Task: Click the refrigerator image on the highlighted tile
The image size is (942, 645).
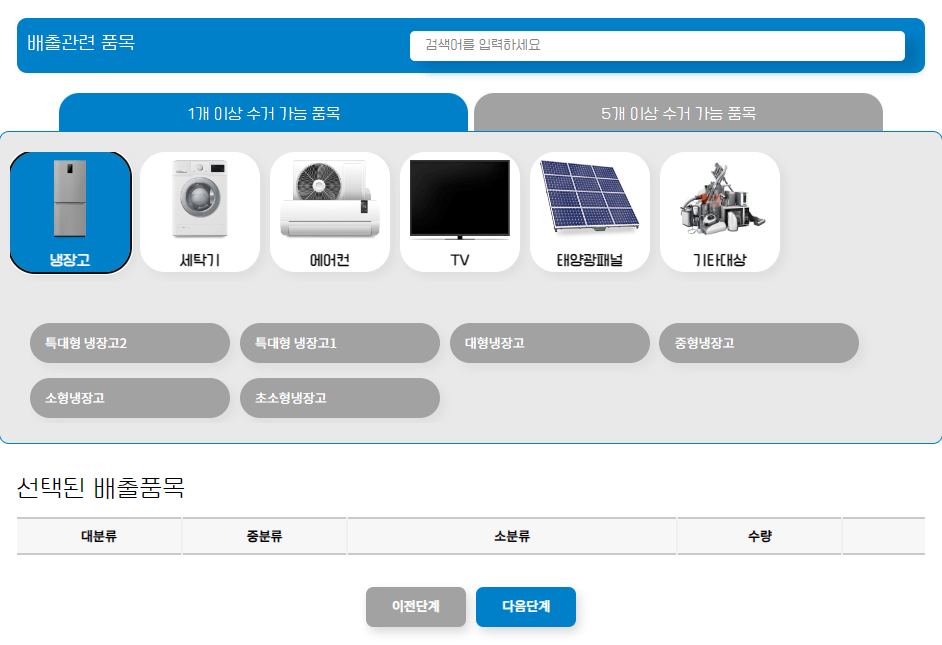Action: 70,200
